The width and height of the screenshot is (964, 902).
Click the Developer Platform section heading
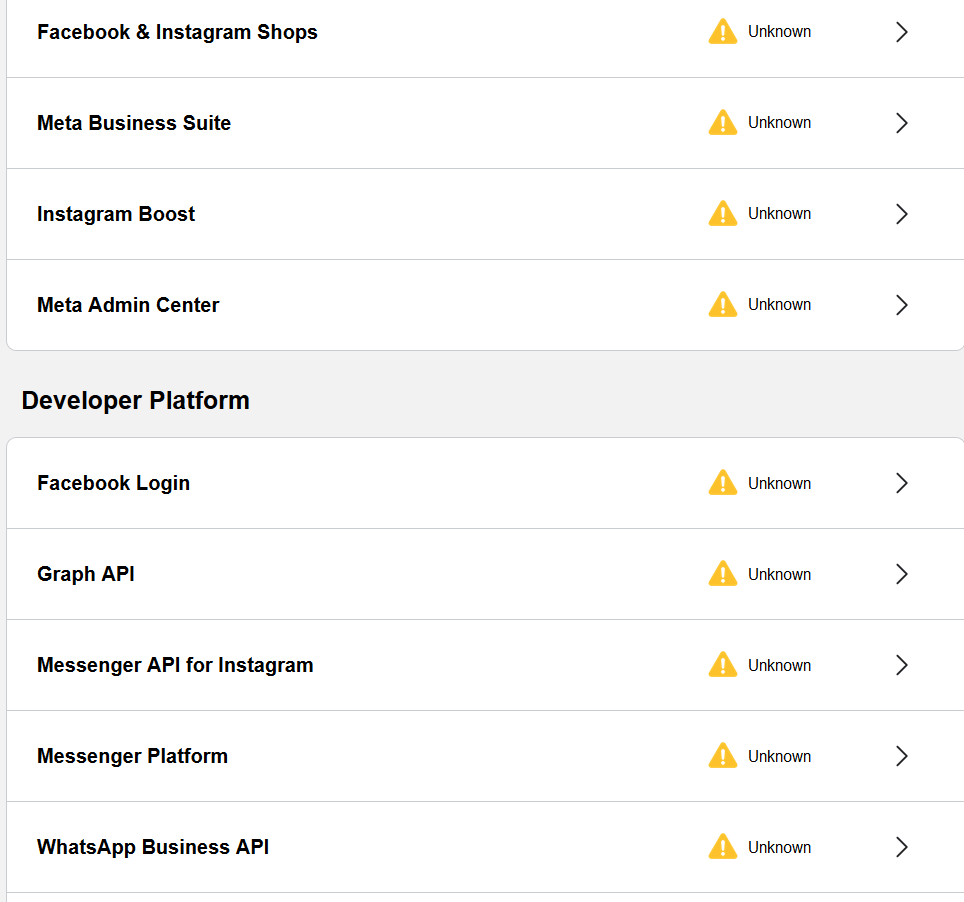(x=135, y=400)
